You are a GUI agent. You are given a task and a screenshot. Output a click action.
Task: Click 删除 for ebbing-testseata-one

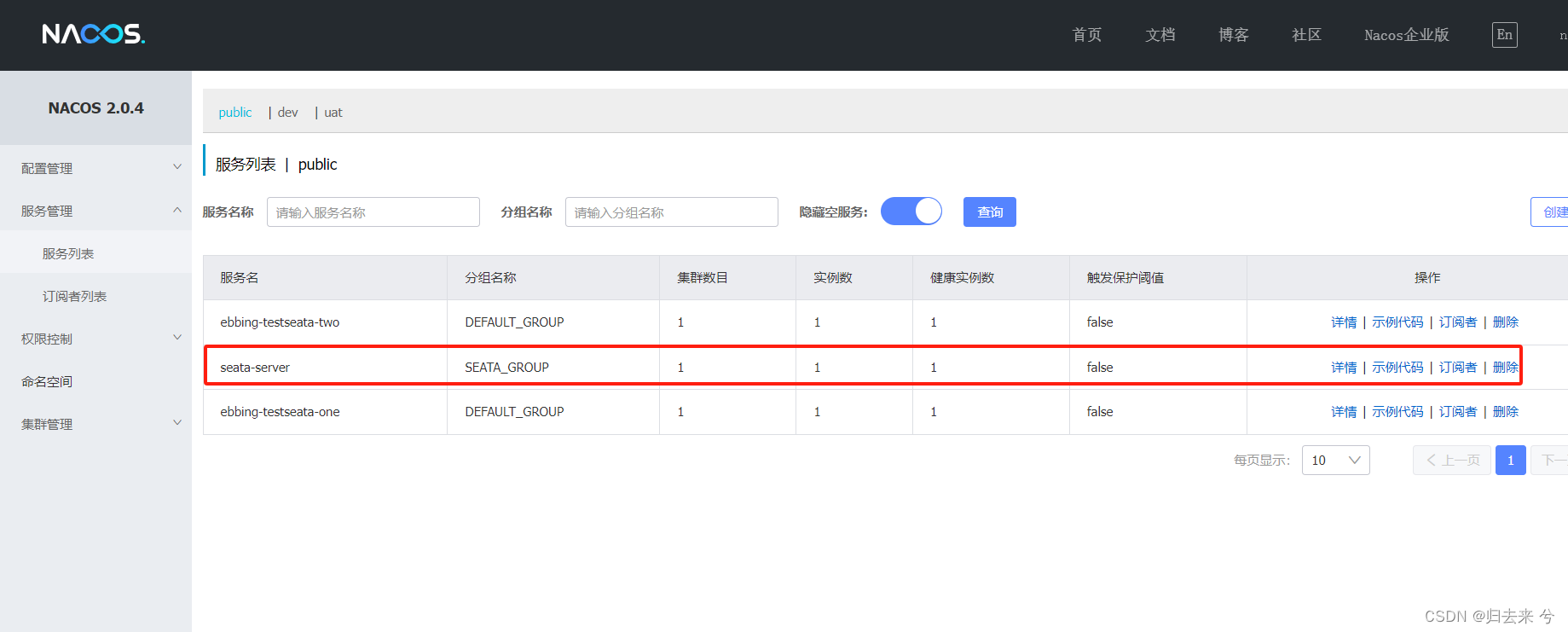click(1506, 412)
